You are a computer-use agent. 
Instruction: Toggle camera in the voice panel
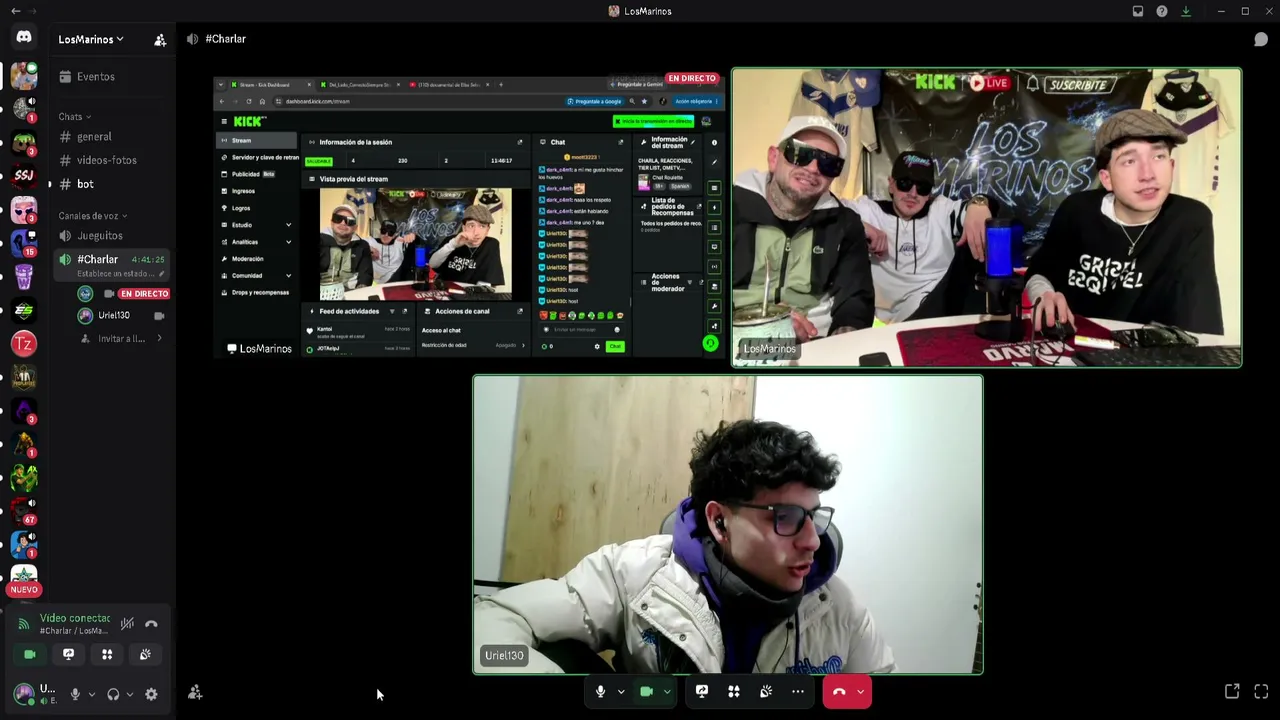tap(30, 654)
